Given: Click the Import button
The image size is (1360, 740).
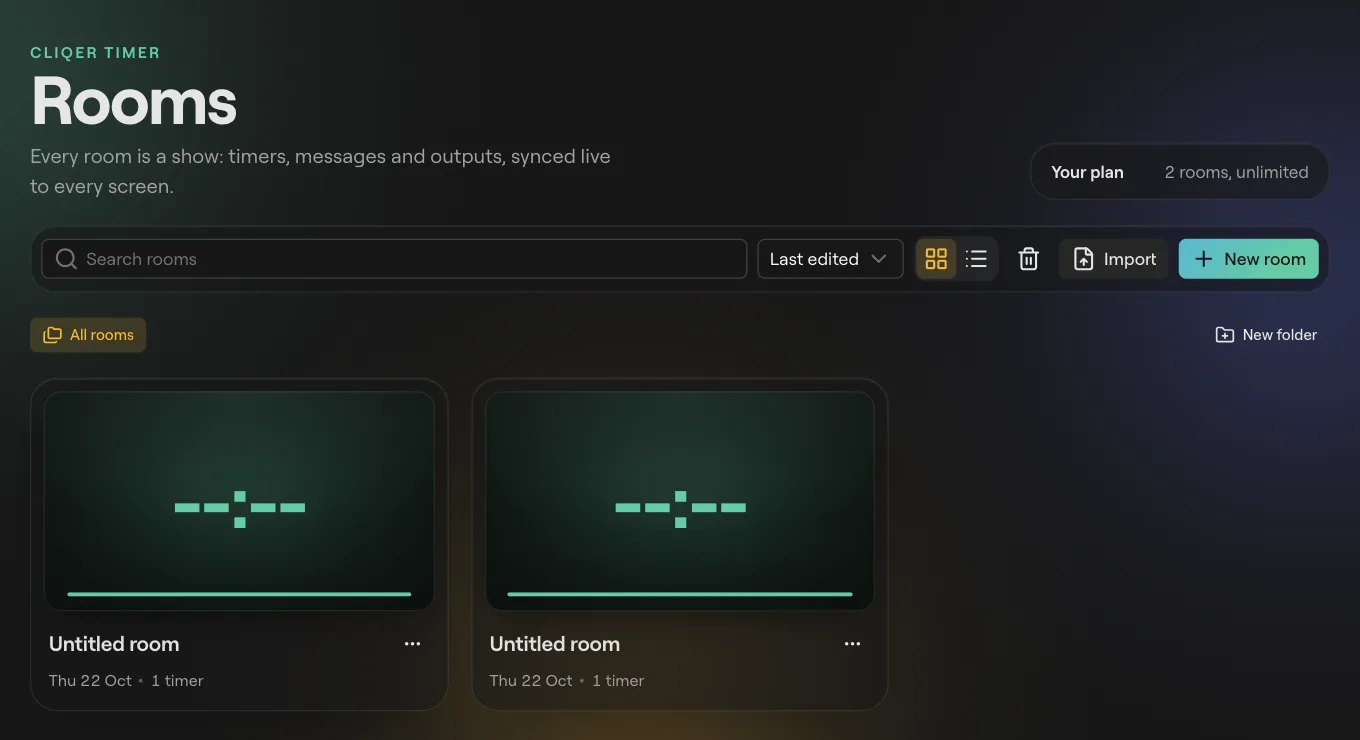Looking at the screenshot, I should [x=1114, y=259].
